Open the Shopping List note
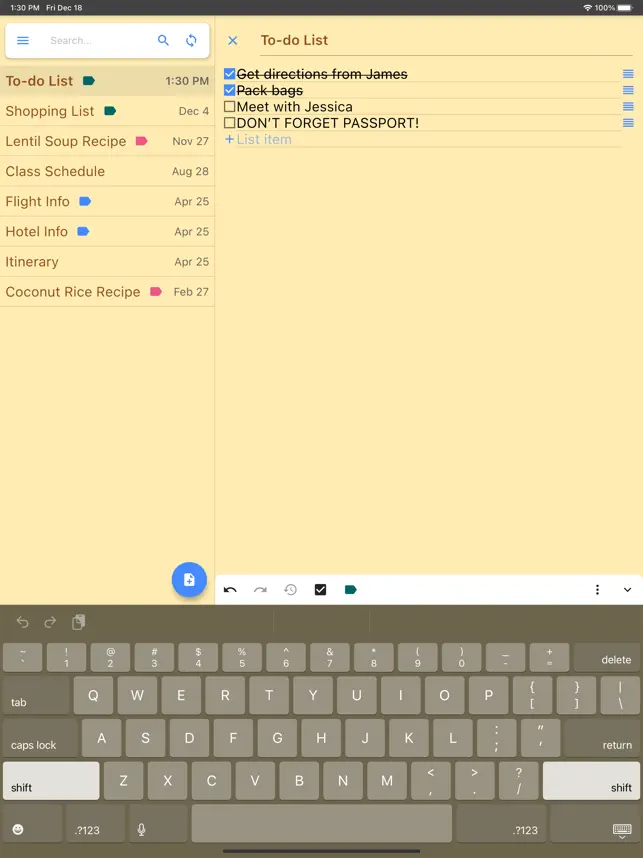 [x=107, y=111]
